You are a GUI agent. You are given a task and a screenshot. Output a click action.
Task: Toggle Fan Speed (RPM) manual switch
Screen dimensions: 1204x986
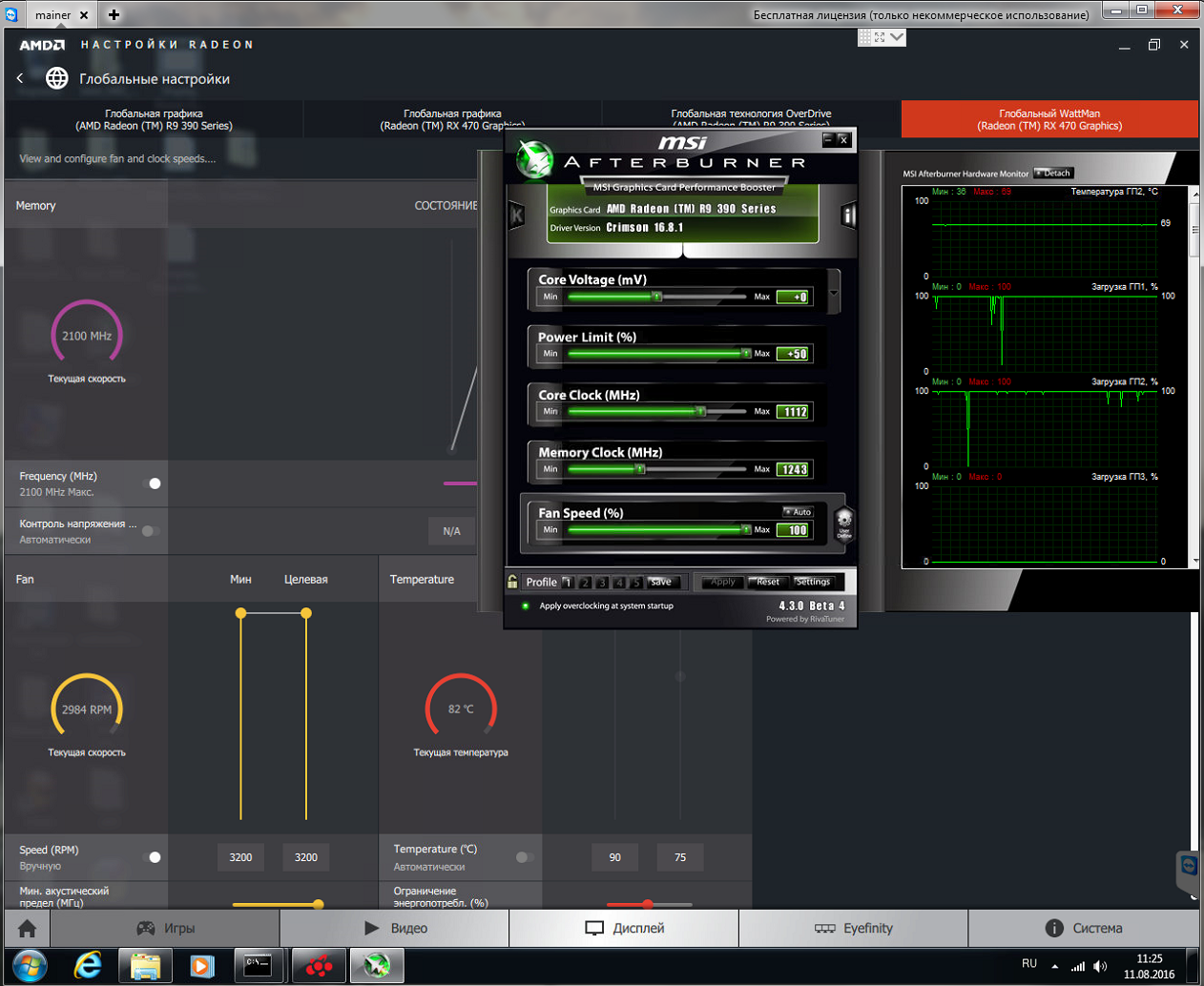[153, 857]
